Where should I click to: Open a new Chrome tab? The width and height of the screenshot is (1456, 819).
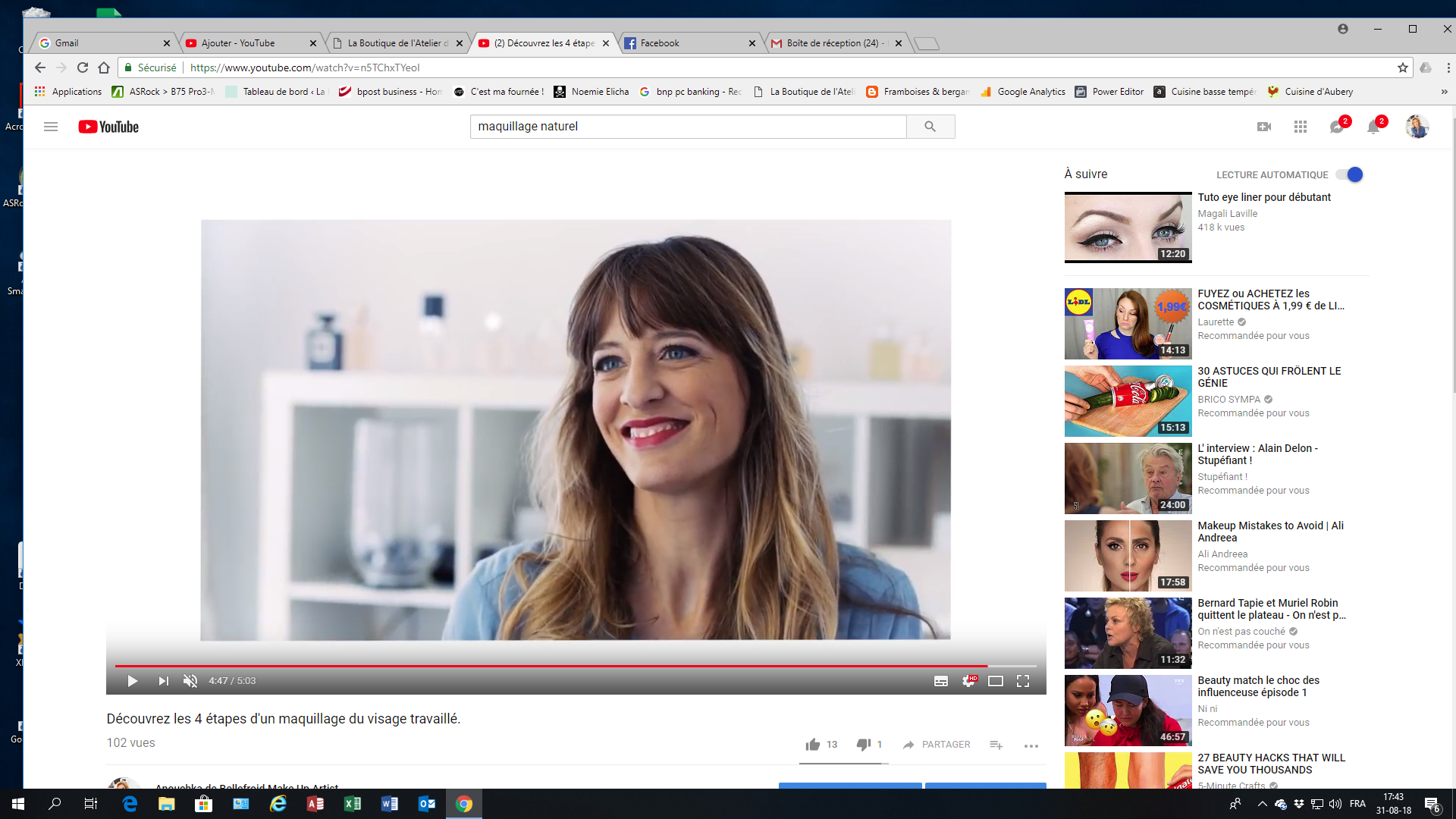coord(926,44)
